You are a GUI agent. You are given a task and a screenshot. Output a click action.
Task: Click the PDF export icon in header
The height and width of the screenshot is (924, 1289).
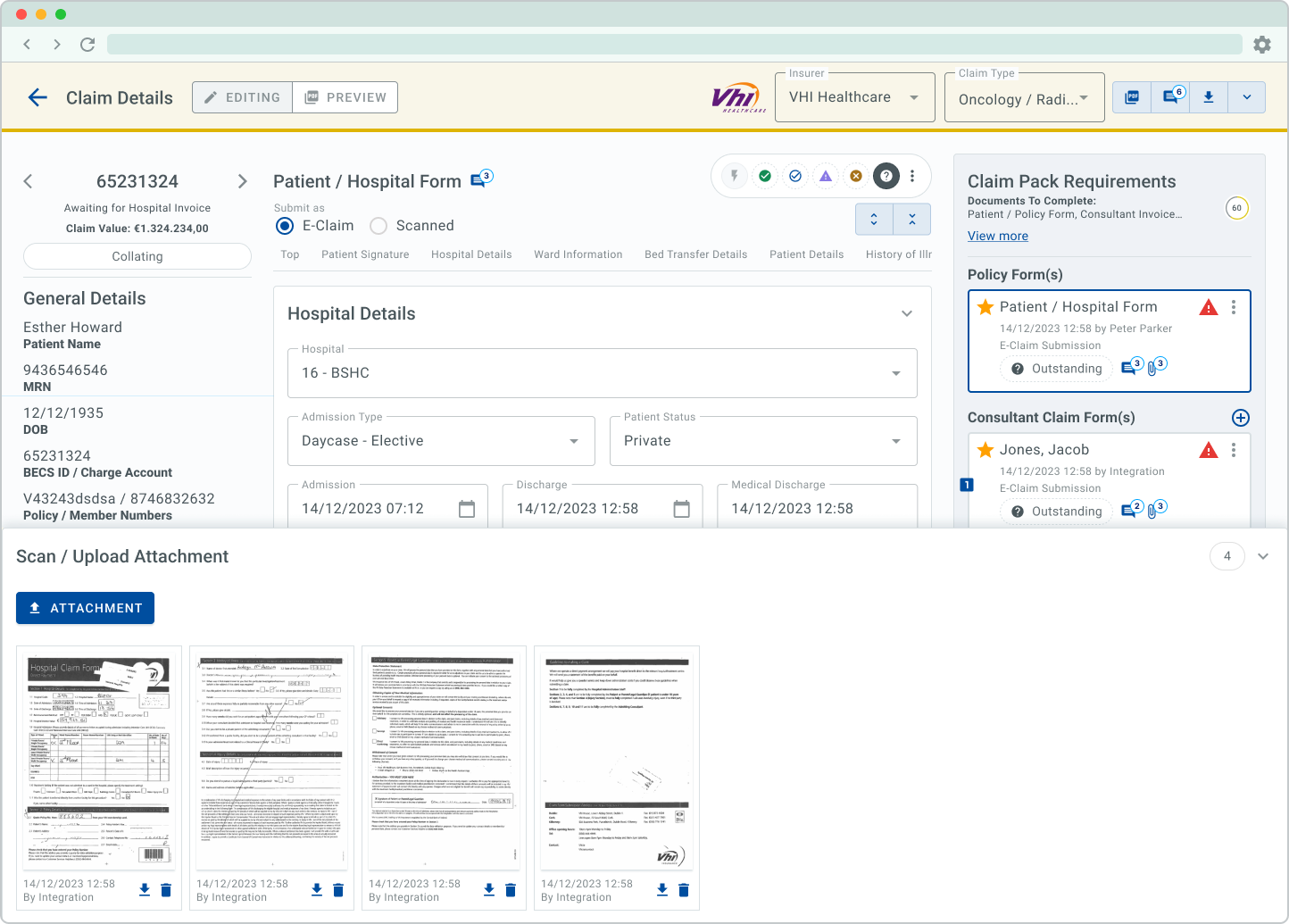click(x=1132, y=97)
